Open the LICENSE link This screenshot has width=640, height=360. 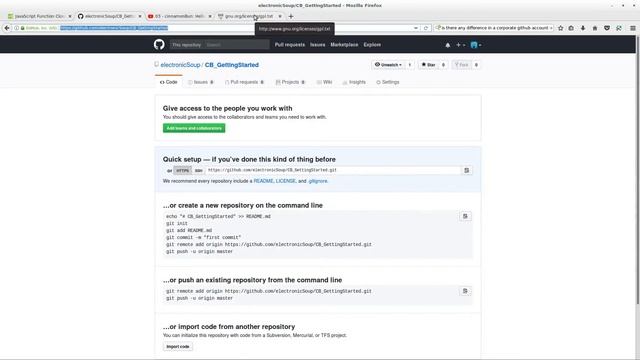tap(285, 181)
